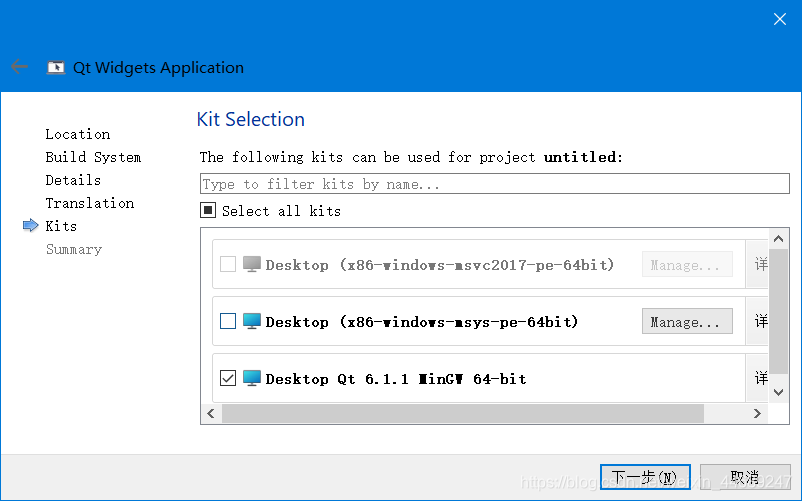Screen dimensions: 802x501
Task: Click the monitor icon for Qt 6.1.1 MinGW kit
Action: (252, 378)
